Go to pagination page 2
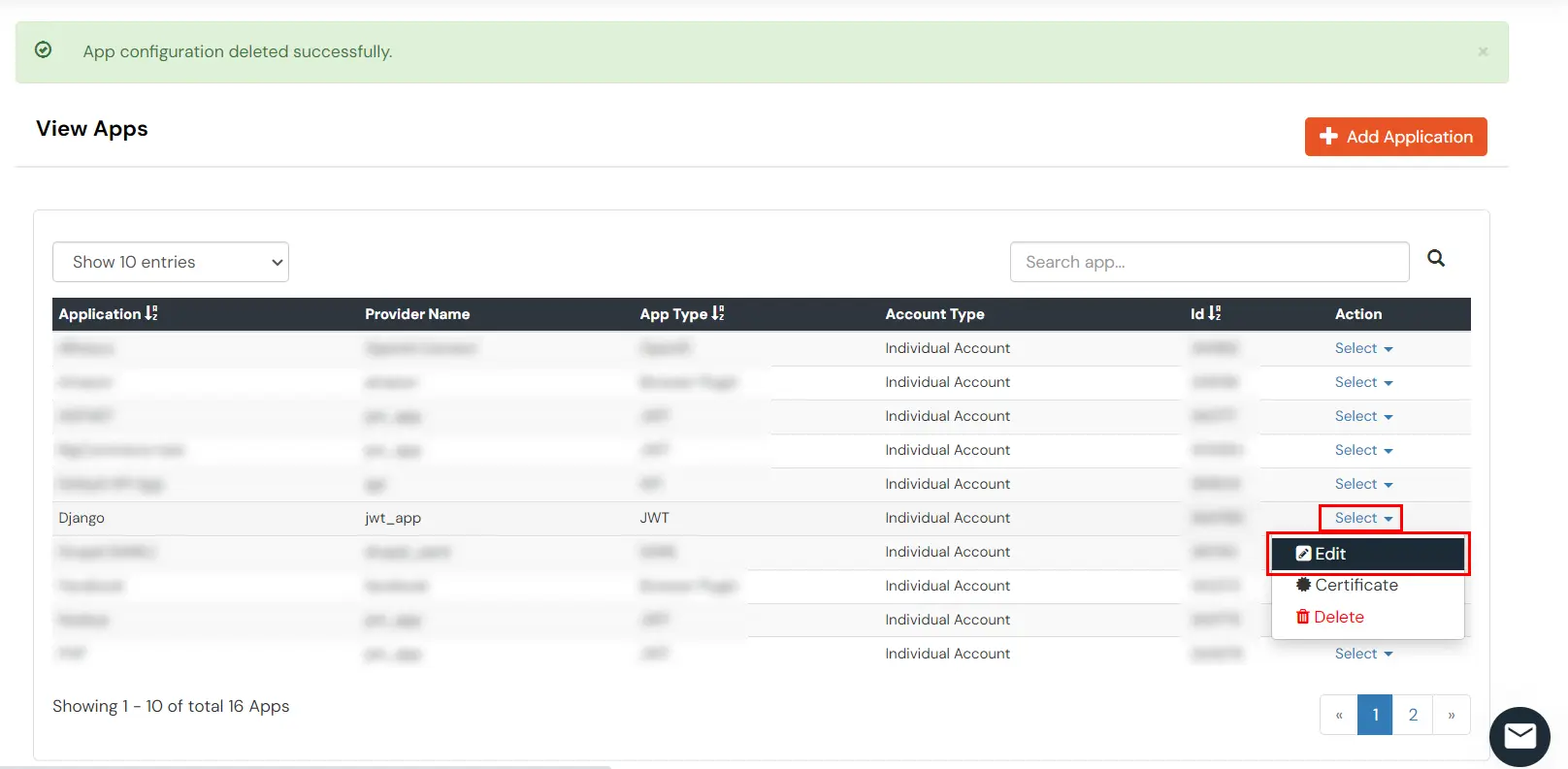The width and height of the screenshot is (1568, 769). tap(1413, 715)
